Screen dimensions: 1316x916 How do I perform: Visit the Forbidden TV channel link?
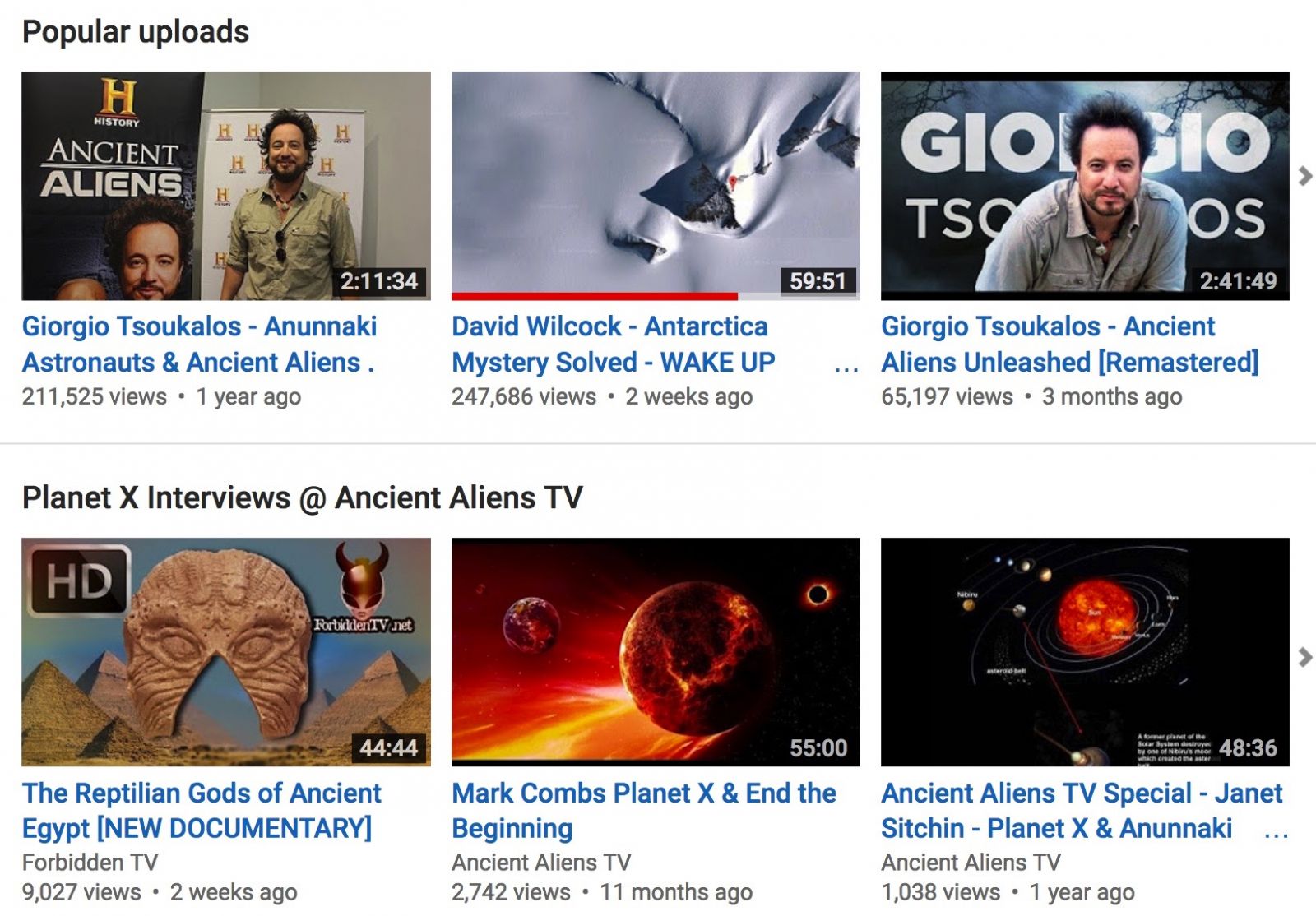pos(90,862)
